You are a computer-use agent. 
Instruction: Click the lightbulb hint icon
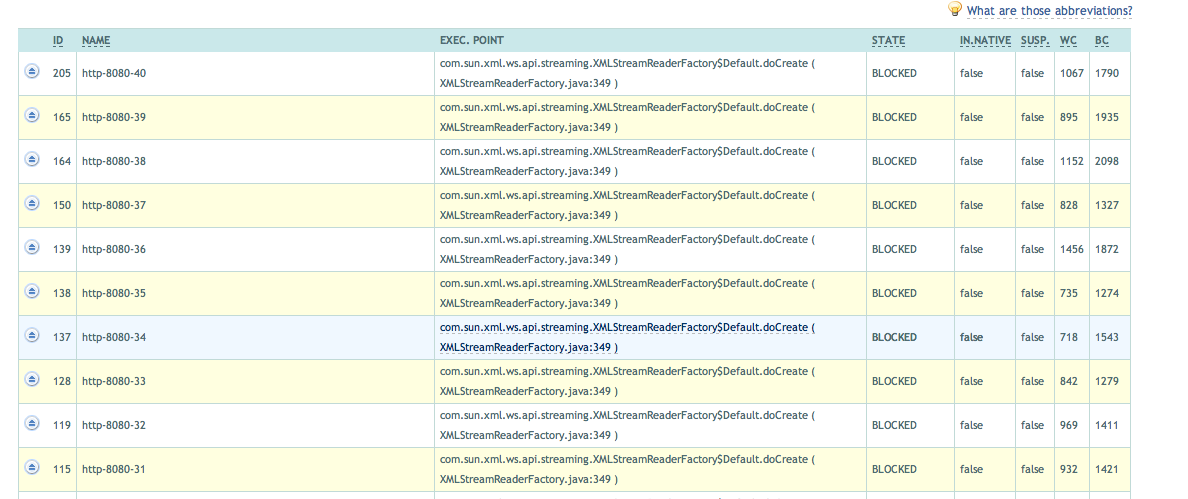(955, 9)
